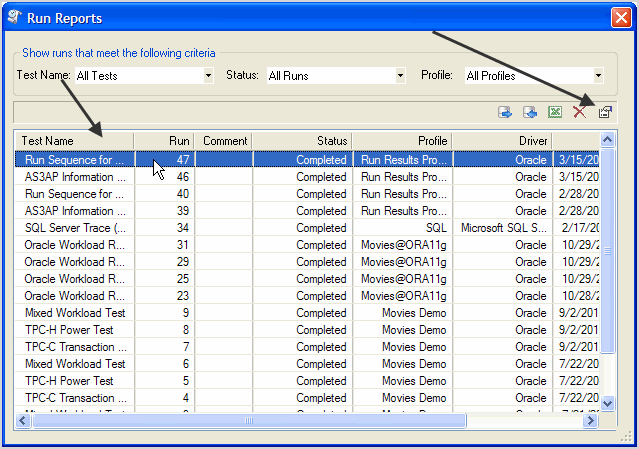
Task: Click the properties icon in the toolbar
Action: pos(604,112)
